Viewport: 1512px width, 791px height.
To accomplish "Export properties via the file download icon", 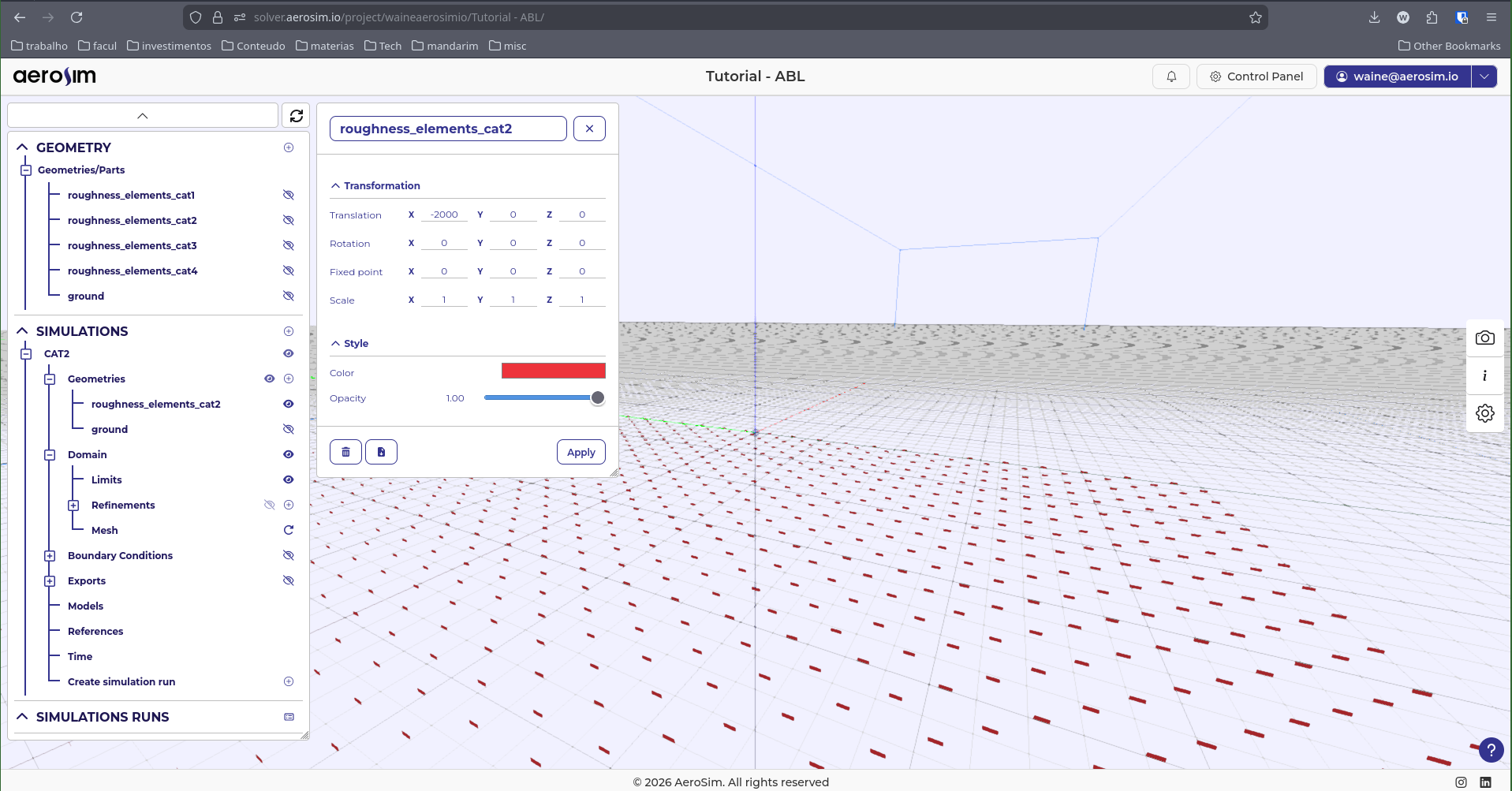I will click(x=381, y=452).
